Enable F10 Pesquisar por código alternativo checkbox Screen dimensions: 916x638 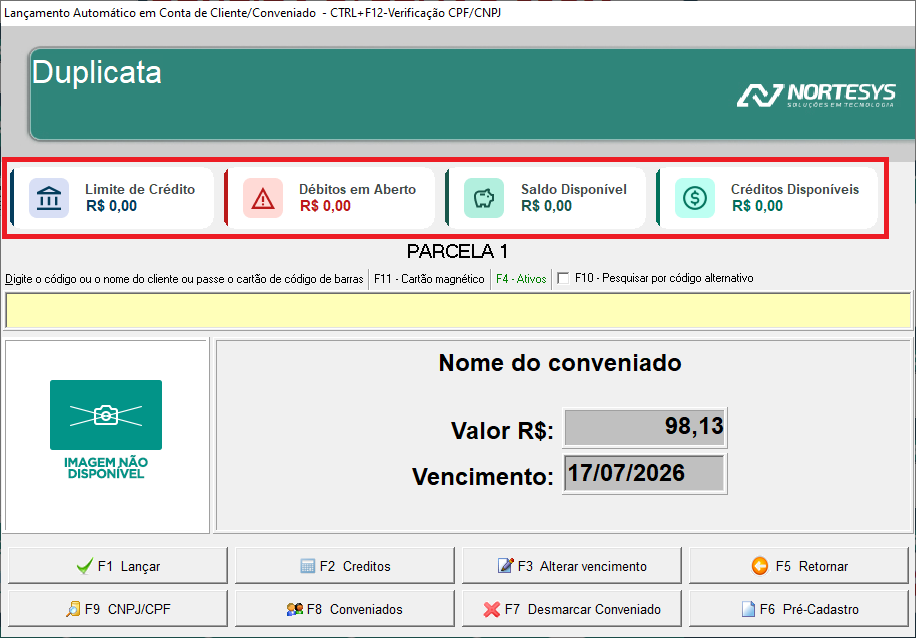(563, 279)
